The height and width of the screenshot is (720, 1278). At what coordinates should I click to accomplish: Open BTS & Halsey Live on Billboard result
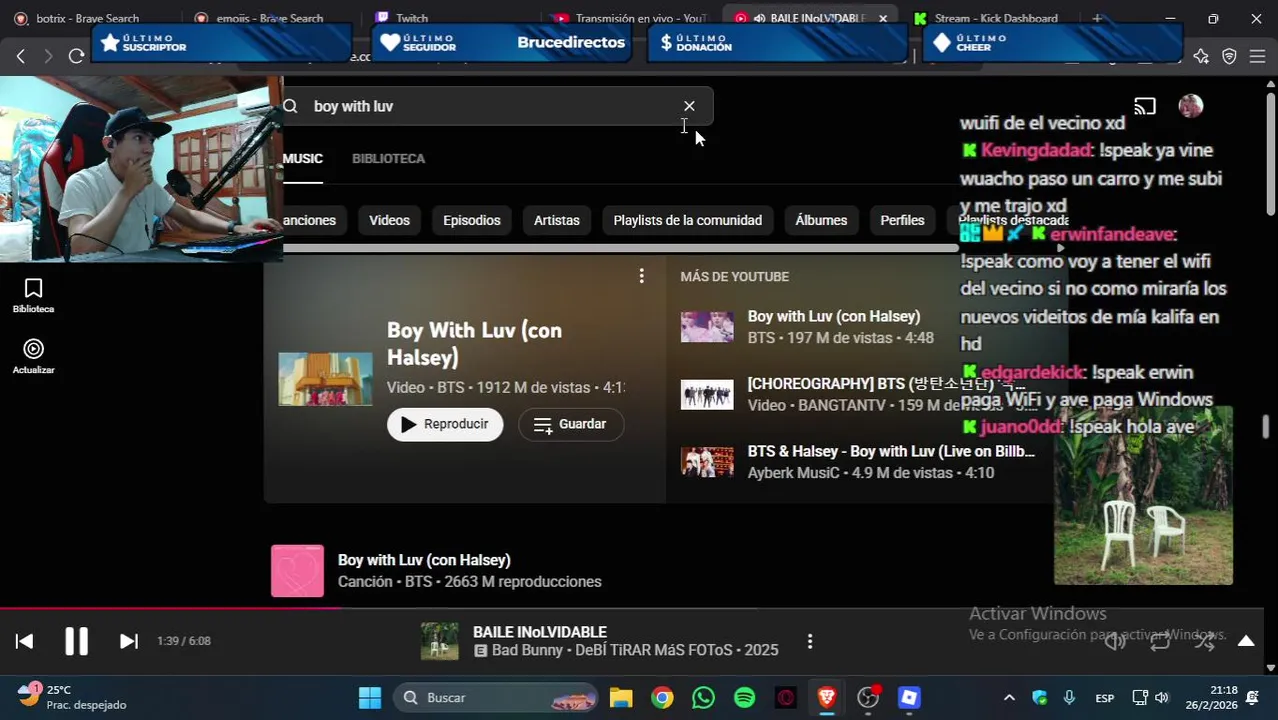click(x=891, y=451)
